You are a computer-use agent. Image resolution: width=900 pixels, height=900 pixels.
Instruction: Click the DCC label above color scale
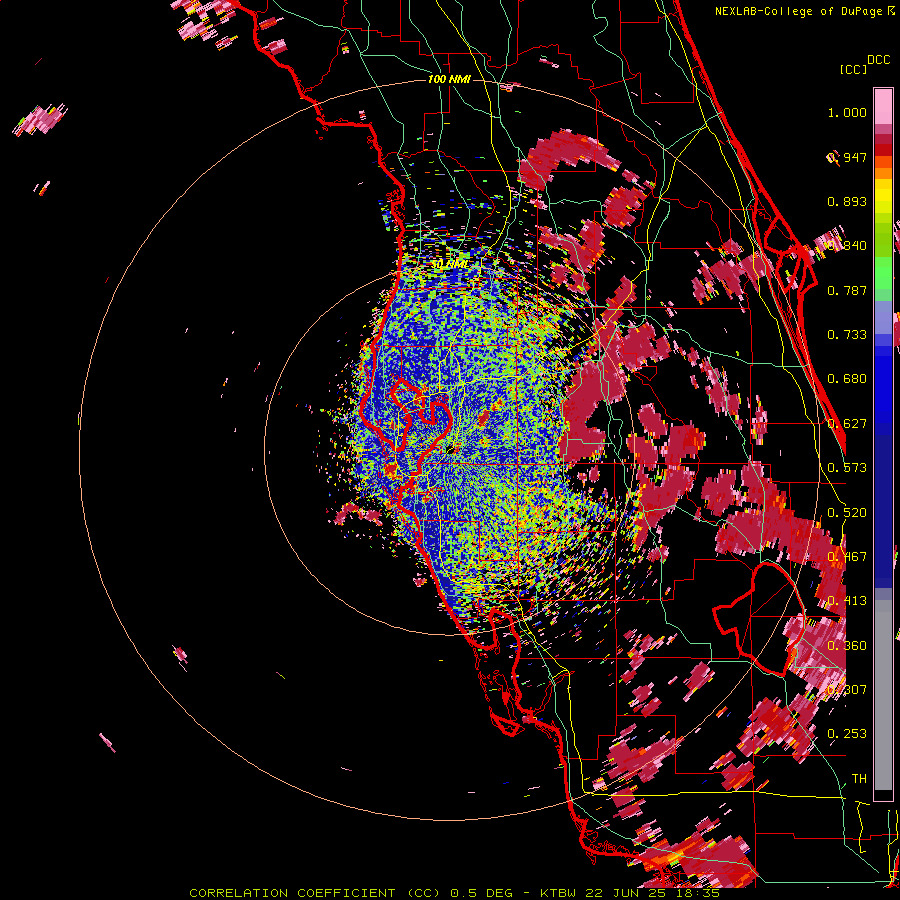[x=878, y=60]
